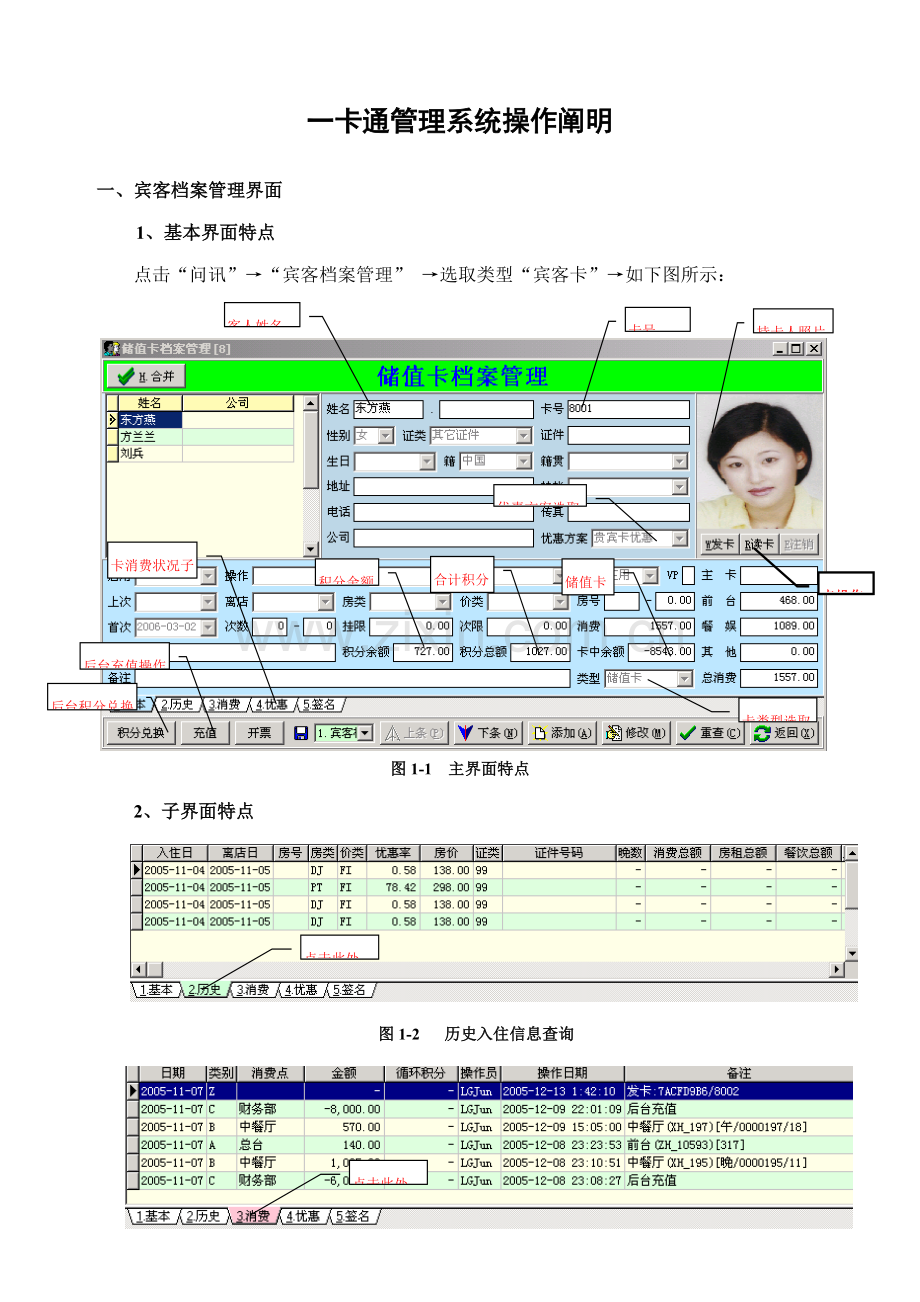The height and width of the screenshot is (1302, 920).
Task: Open the 房类 dropdown in the card form
Action: click(442, 602)
